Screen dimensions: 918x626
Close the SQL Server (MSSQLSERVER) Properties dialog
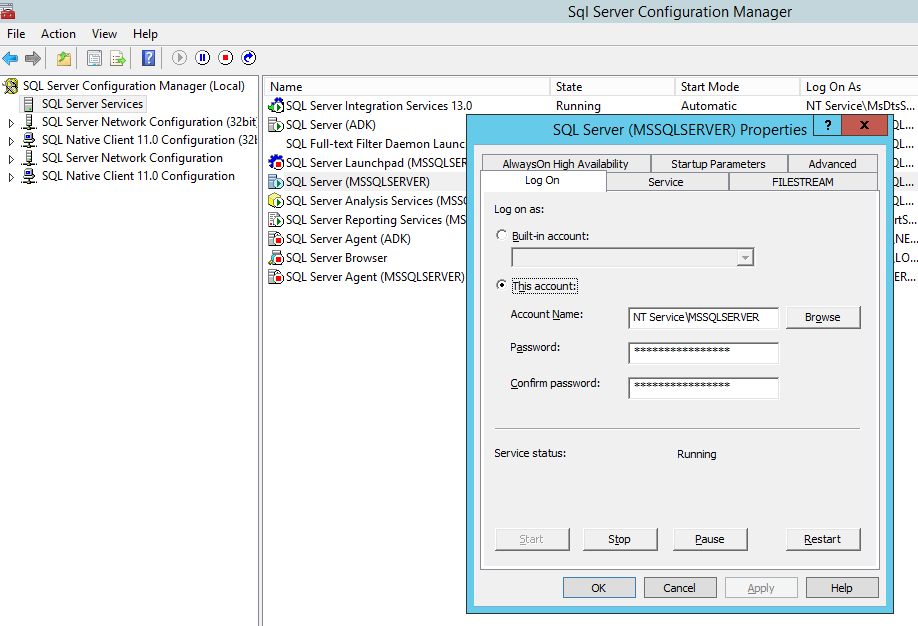[x=864, y=125]
